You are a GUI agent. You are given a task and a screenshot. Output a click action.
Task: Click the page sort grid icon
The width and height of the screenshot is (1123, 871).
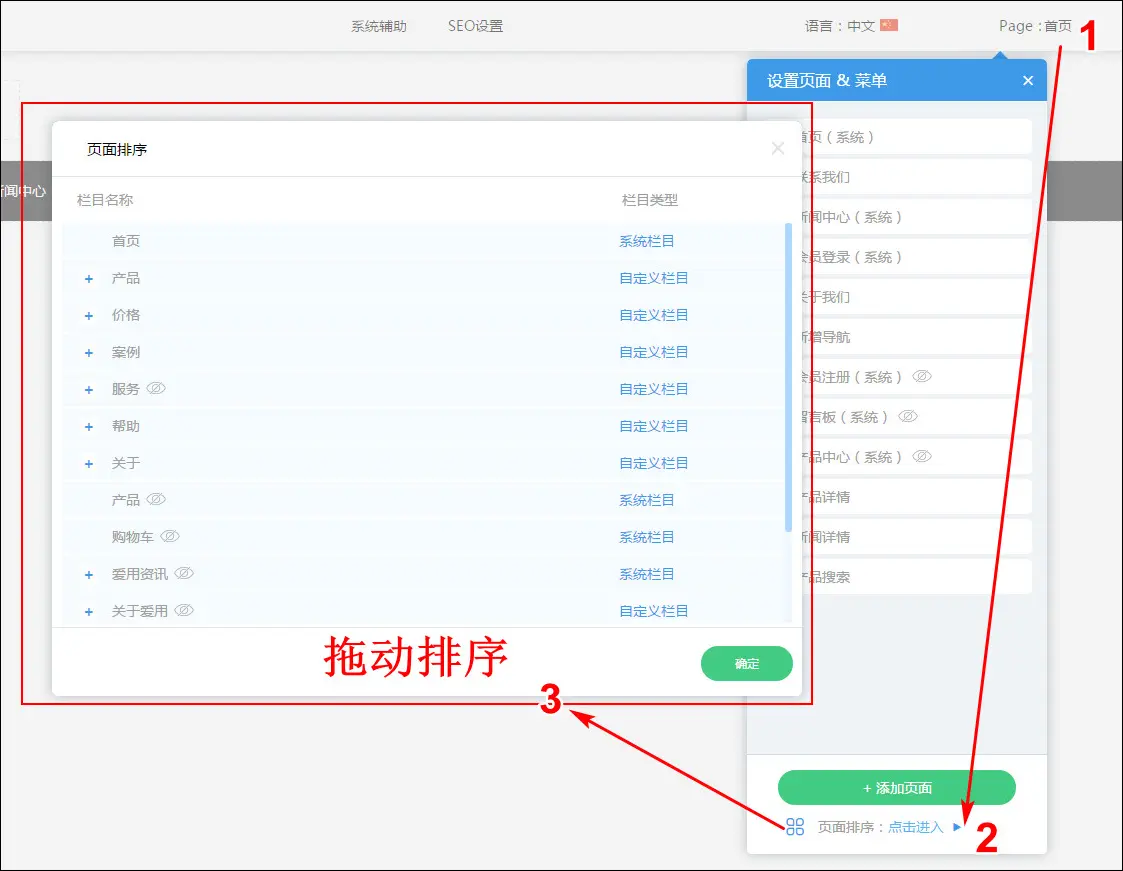coord(795,827)
